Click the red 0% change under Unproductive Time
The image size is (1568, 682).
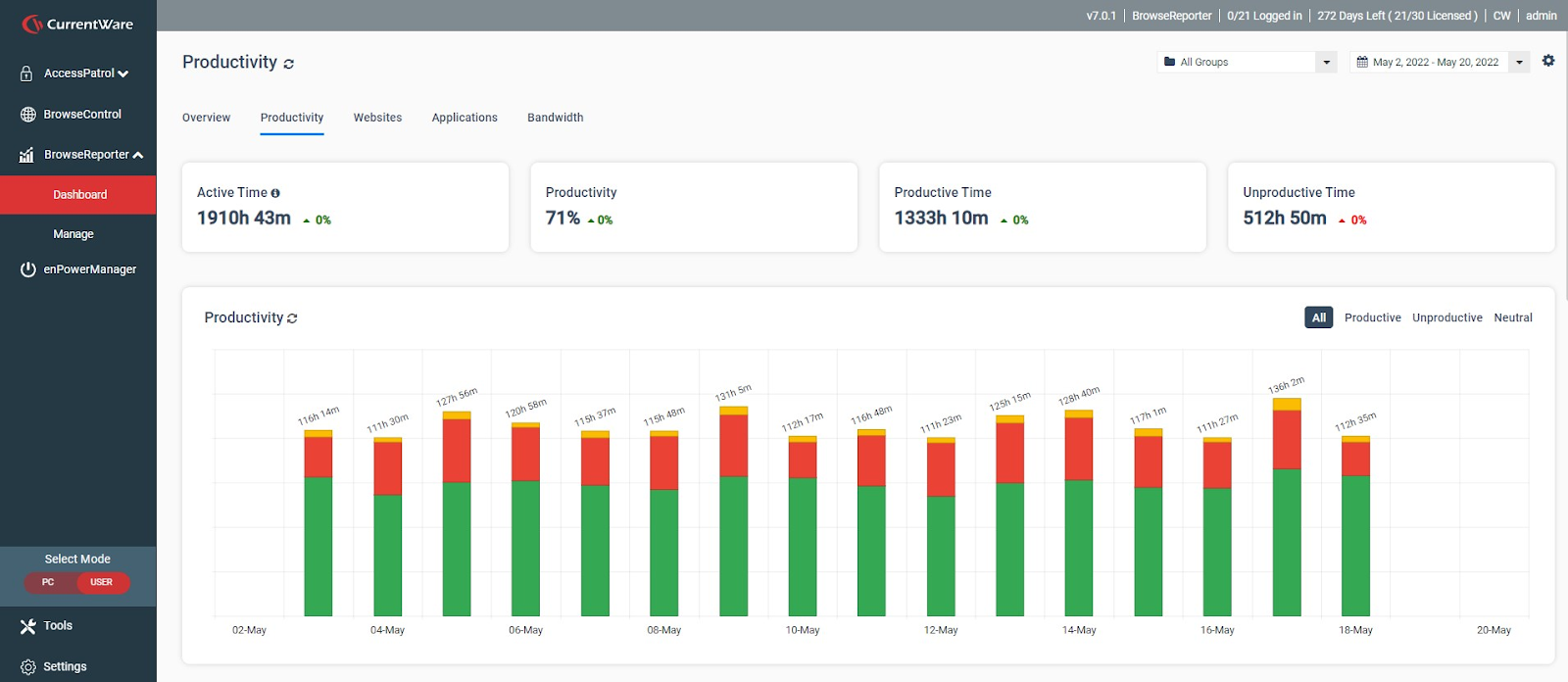click(1352, 220)
